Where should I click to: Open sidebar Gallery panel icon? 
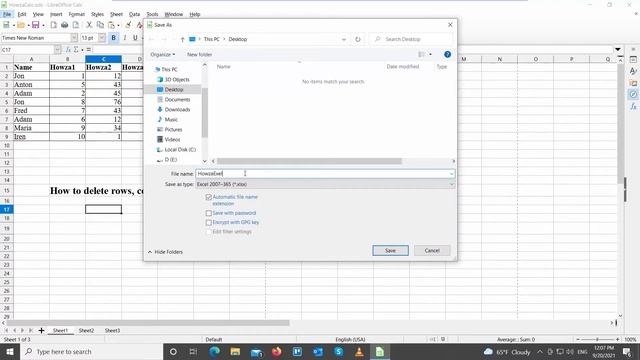tap(633, 83)
